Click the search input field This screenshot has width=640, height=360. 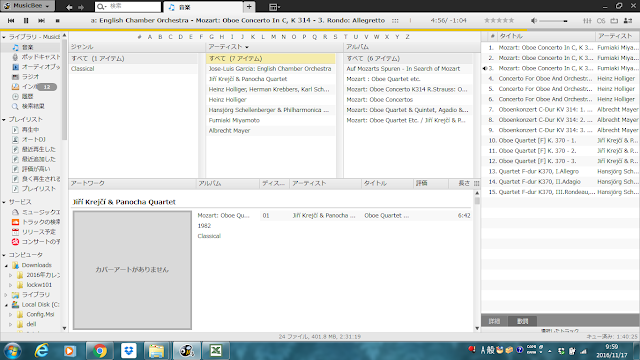tap(134, 7)
